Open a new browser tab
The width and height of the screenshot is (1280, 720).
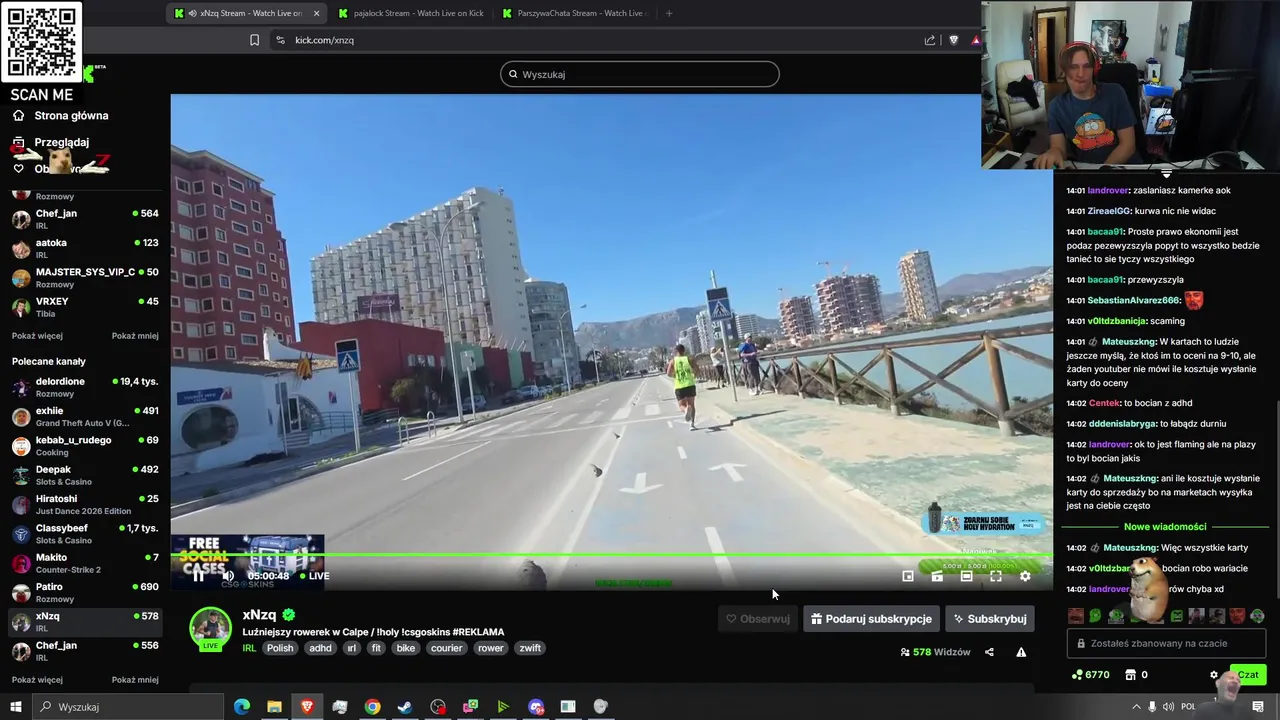click(x=669, y=13)
